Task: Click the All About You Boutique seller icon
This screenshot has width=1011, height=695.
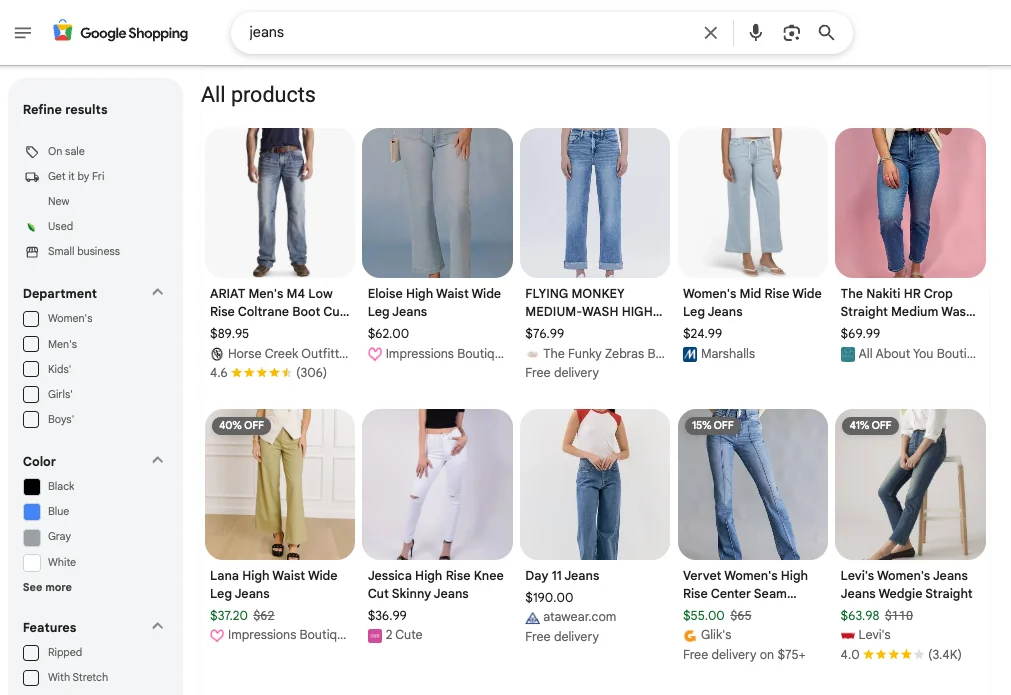Action: 847,353
